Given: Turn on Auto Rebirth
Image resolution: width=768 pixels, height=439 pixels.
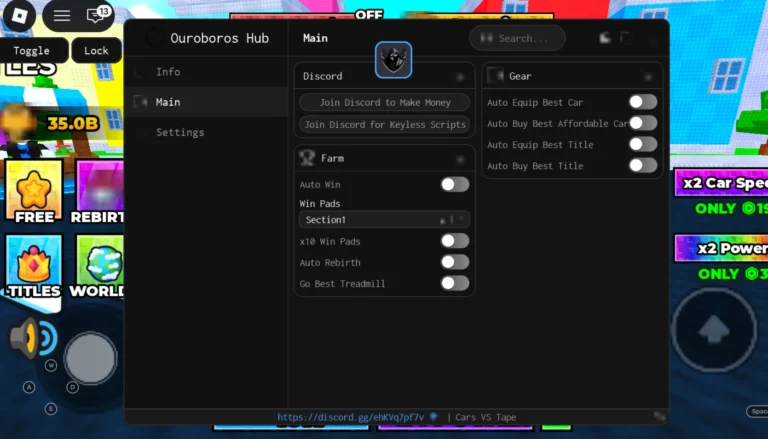Looking at the screenshot, I should (455, 262).
